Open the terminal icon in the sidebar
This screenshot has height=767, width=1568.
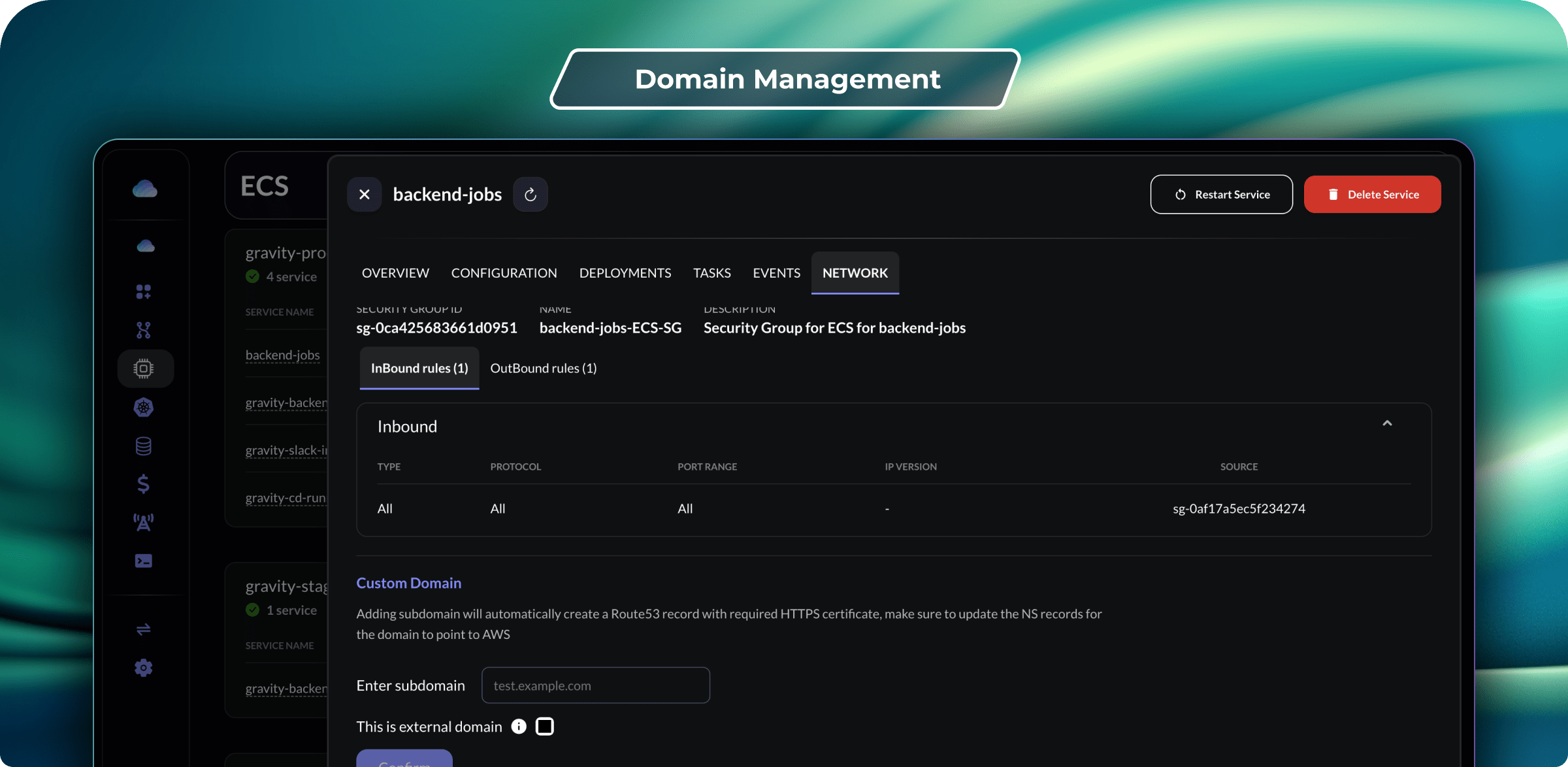[x=144, y=561]
